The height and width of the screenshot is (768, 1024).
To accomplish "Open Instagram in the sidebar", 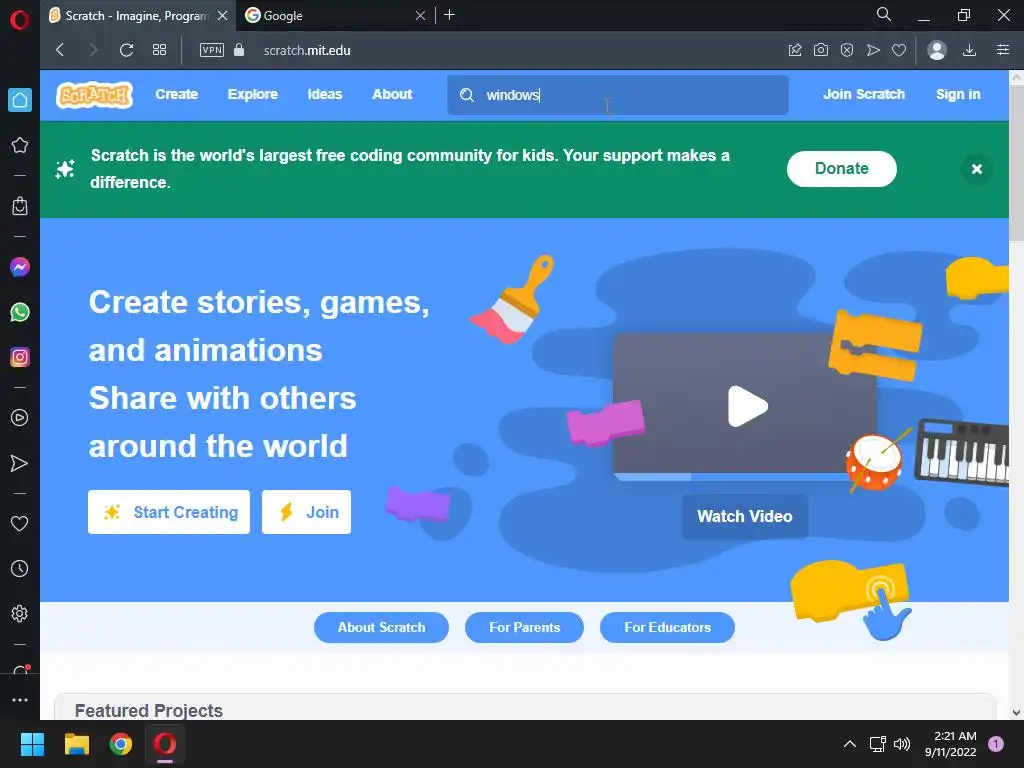I will point(20,357).
